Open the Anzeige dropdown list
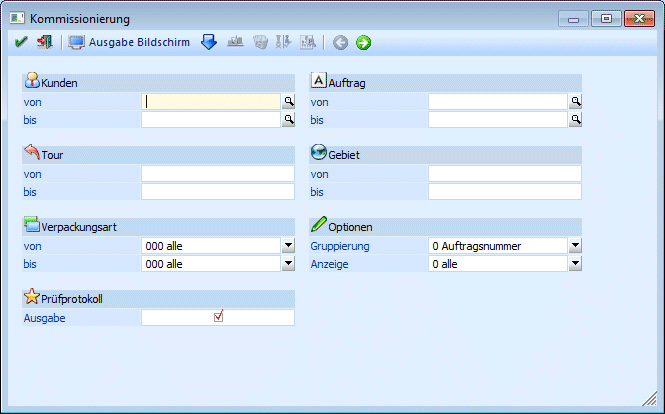665x414 pixels. tap(574, 263)
